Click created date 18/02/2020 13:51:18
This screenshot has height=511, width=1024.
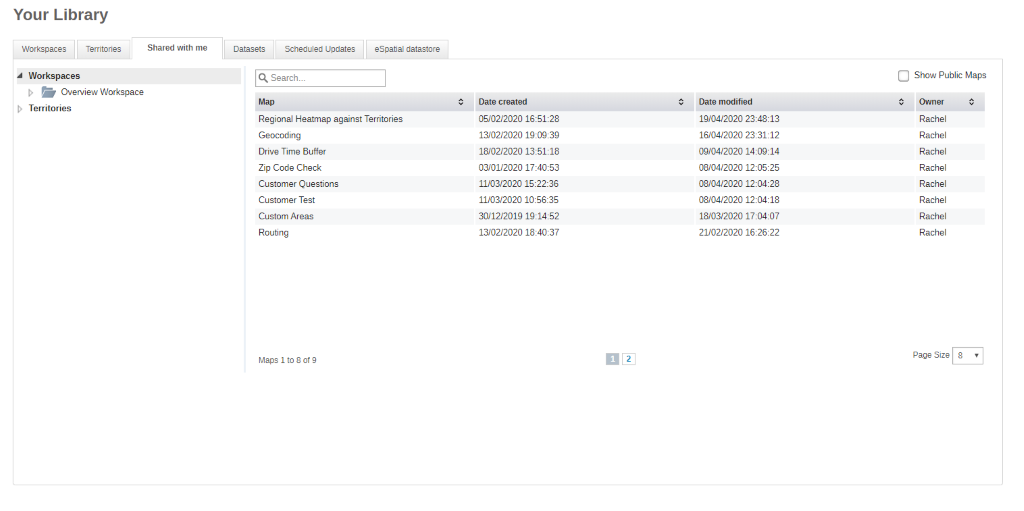click(x=519, y=152)
